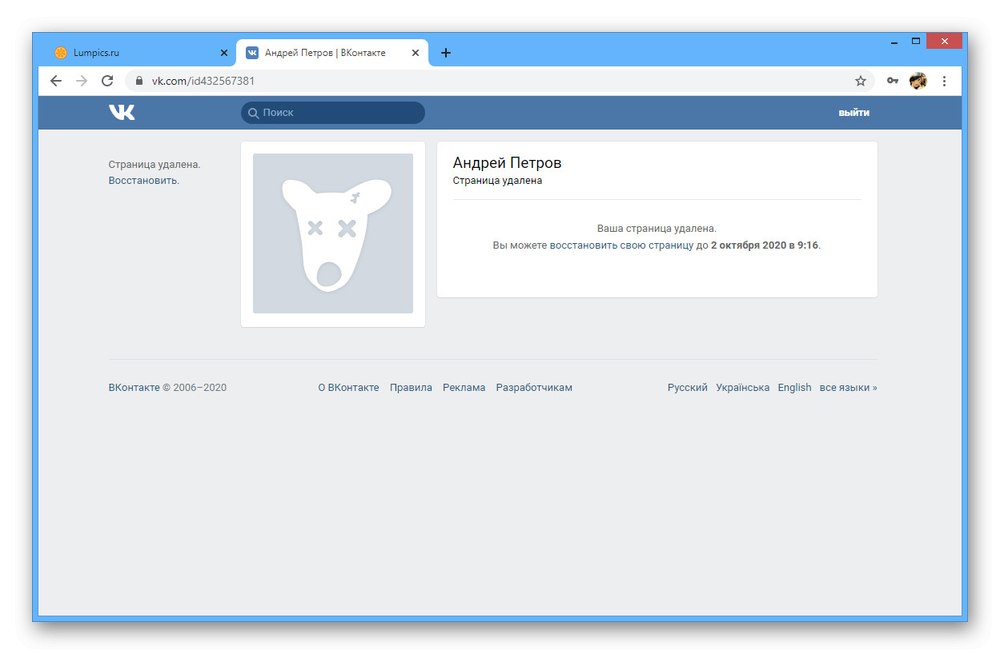Open О ВКонтакте footer link

pos(348,387)
